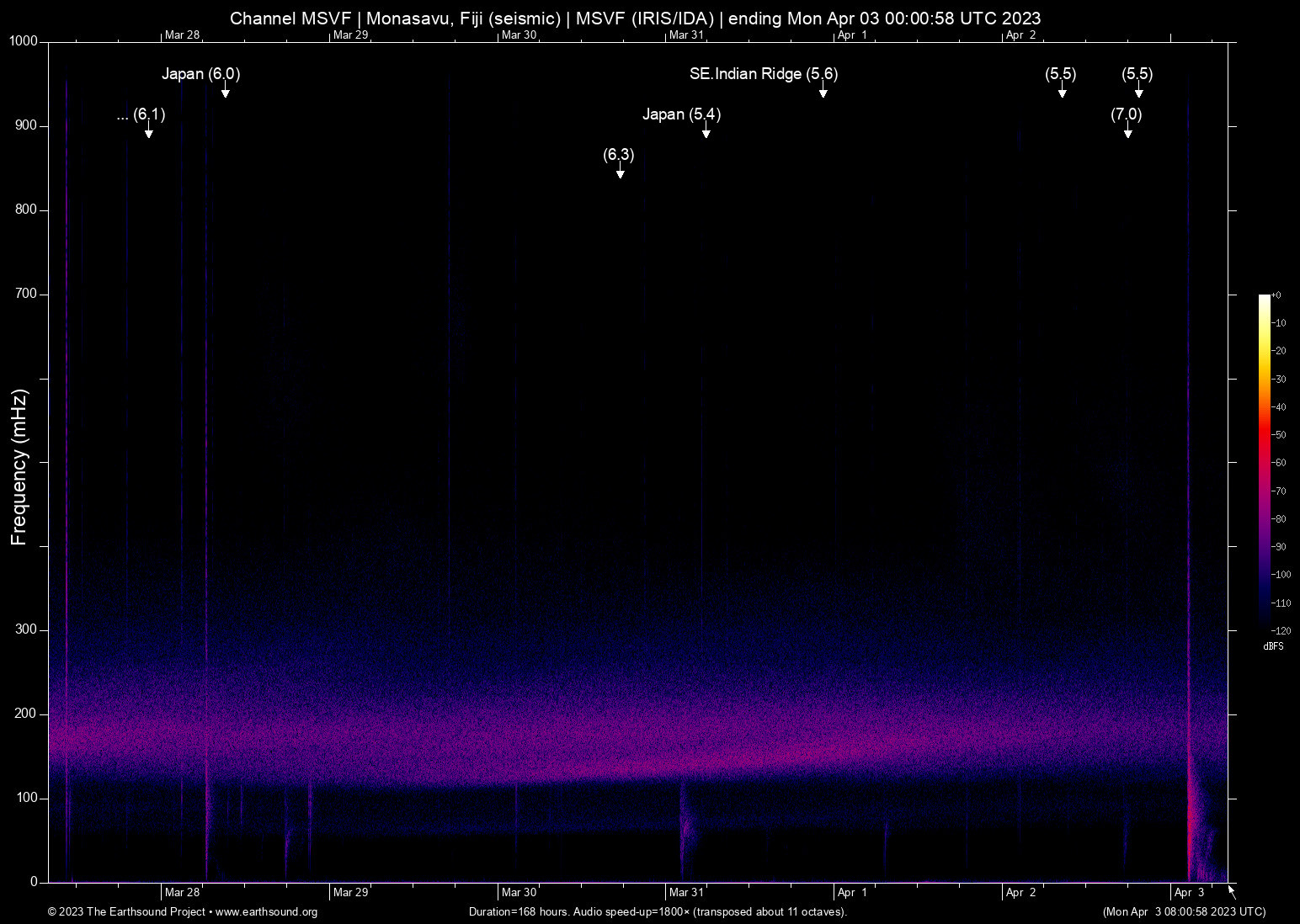The width and height of the screenshot is (1300, 924).
Task: Click the Apr 3 label on bottom axis
Action: [1189, 893]
